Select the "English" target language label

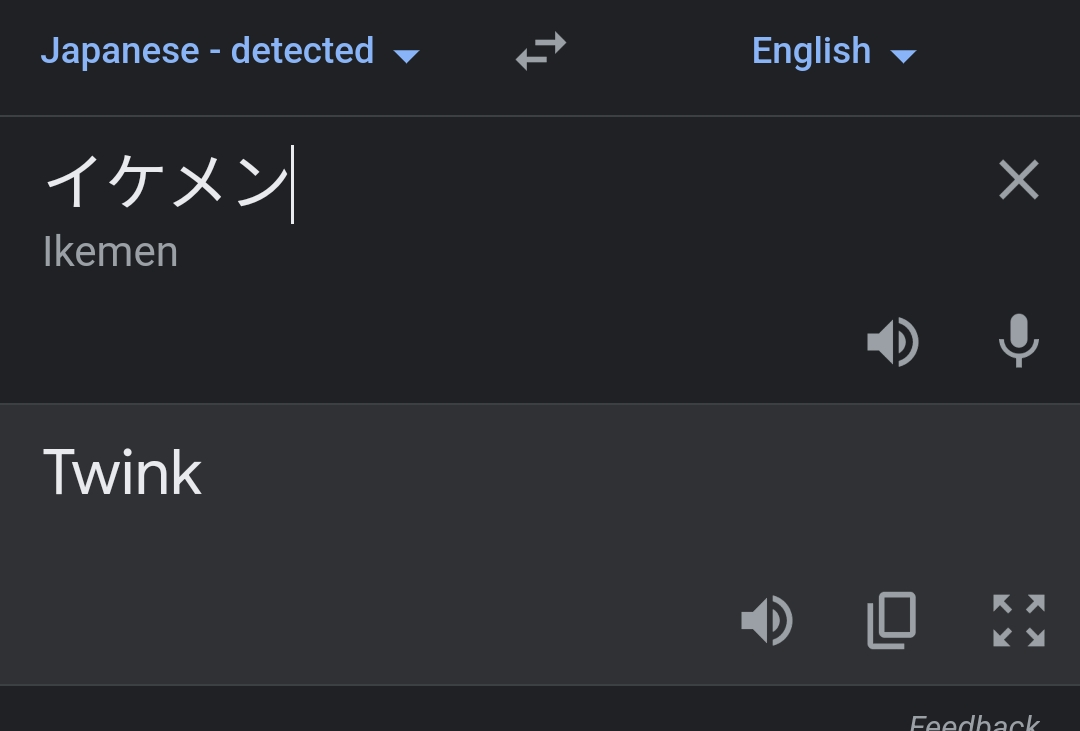[x=811, y=51]
